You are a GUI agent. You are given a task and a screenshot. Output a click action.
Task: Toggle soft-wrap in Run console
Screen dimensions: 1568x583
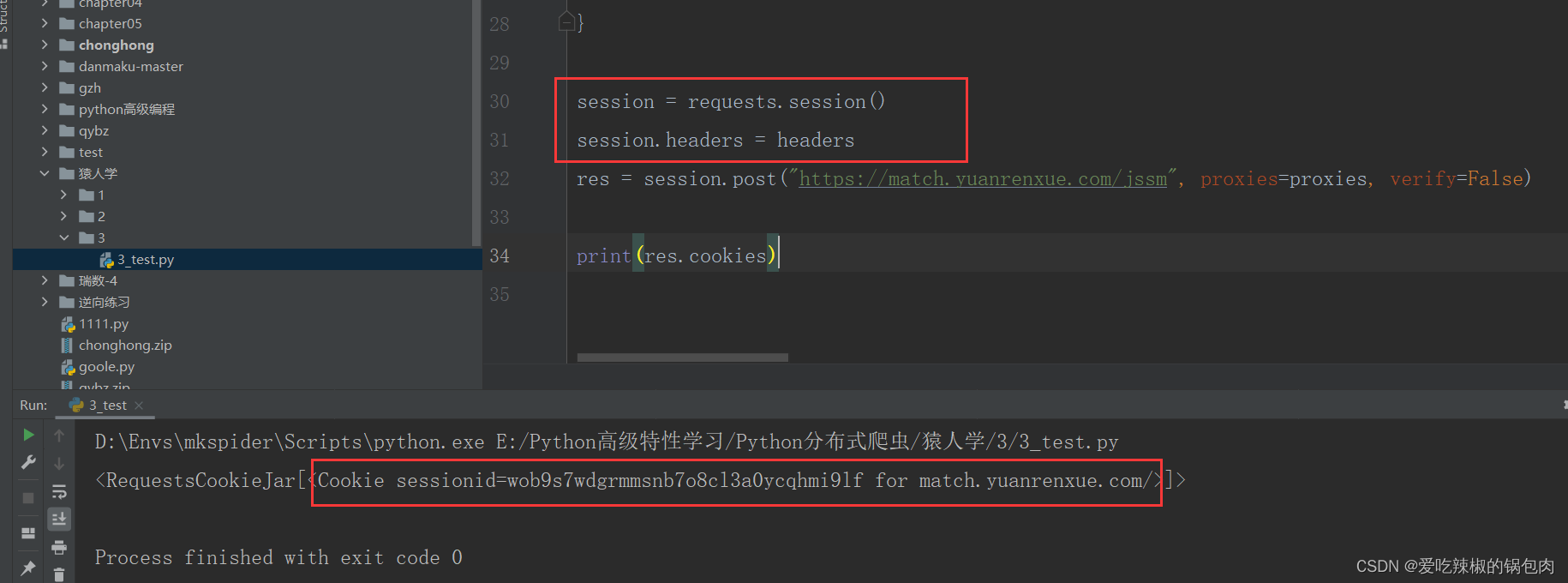click(x=59, y=492)
